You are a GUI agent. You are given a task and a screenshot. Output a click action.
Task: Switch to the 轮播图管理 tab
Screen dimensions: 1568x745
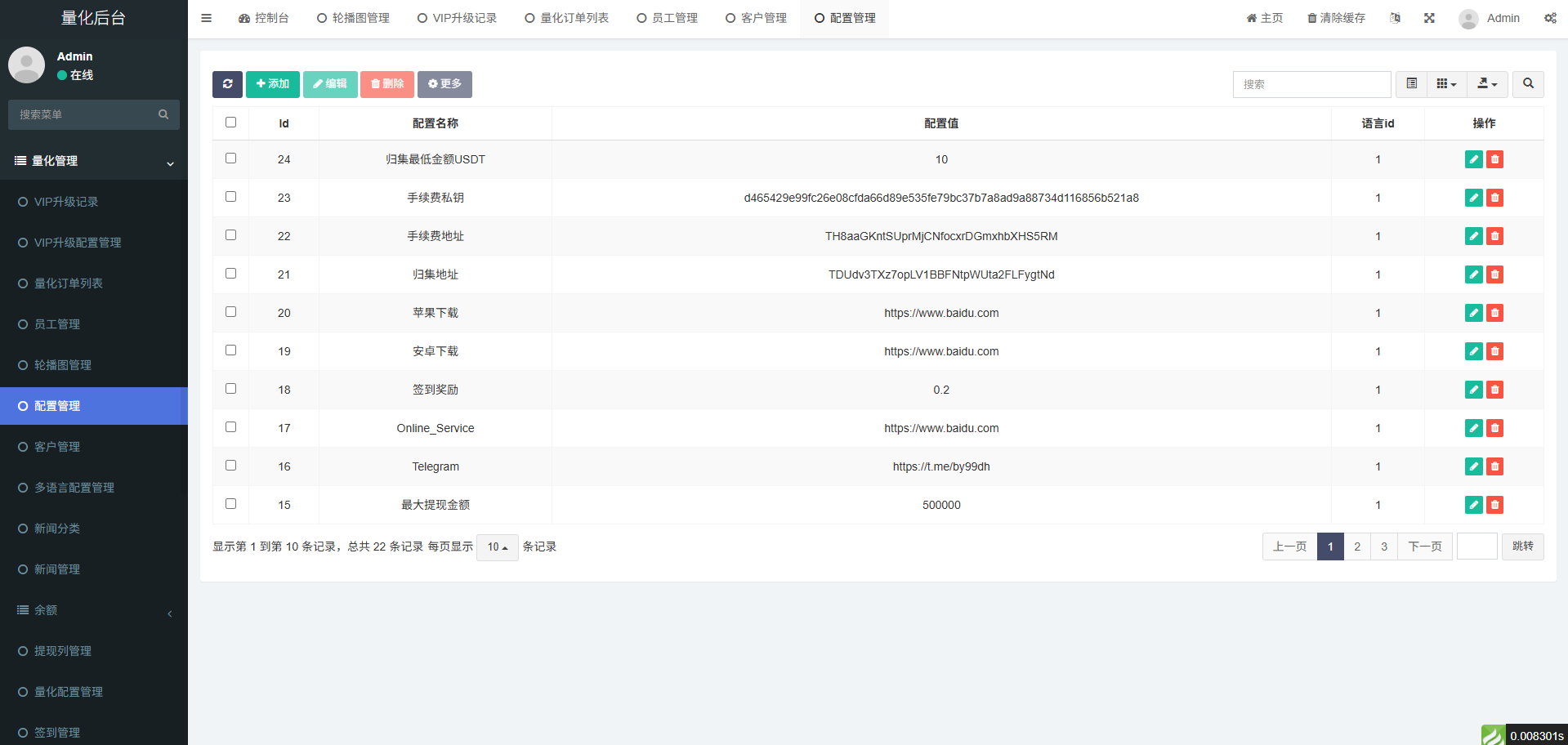coord(353,18)
